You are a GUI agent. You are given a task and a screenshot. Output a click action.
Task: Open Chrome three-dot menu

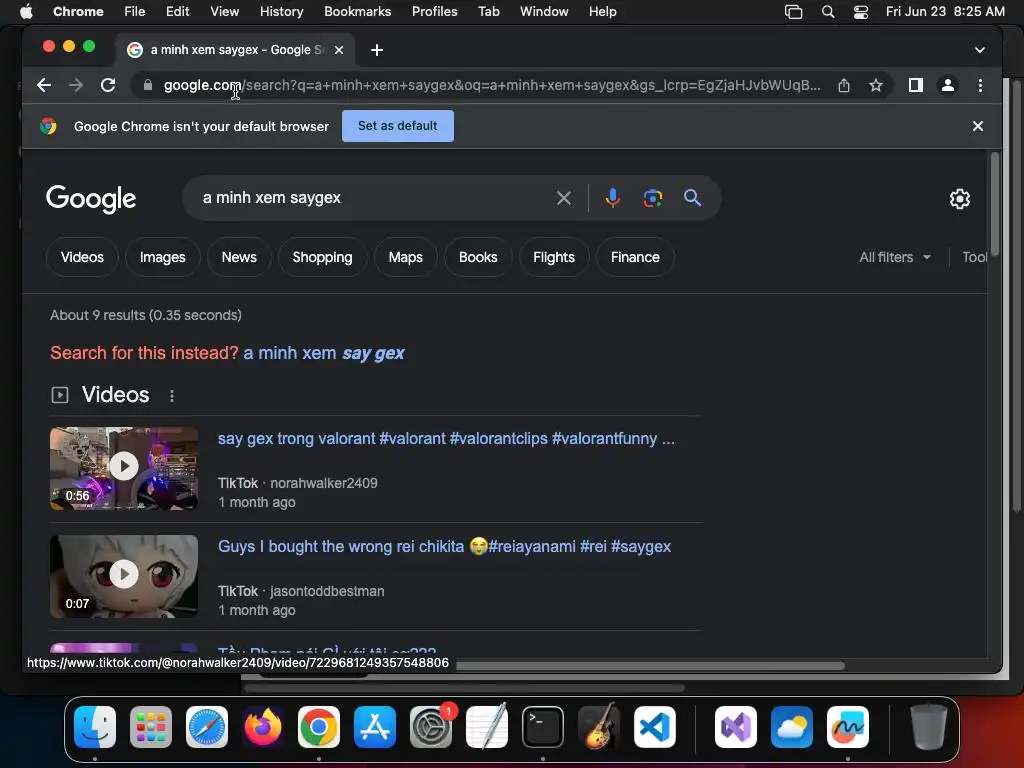[980, 85]
